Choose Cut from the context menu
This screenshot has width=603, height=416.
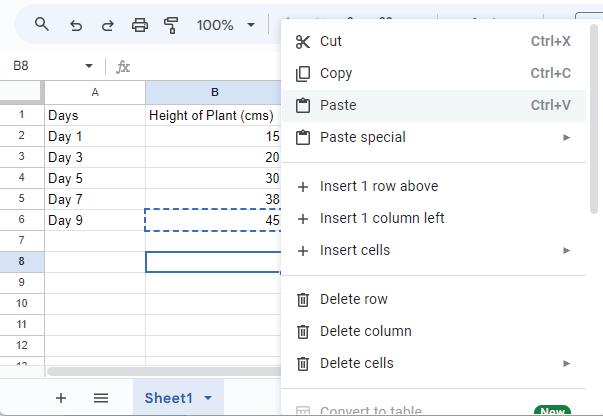(331, 41)
